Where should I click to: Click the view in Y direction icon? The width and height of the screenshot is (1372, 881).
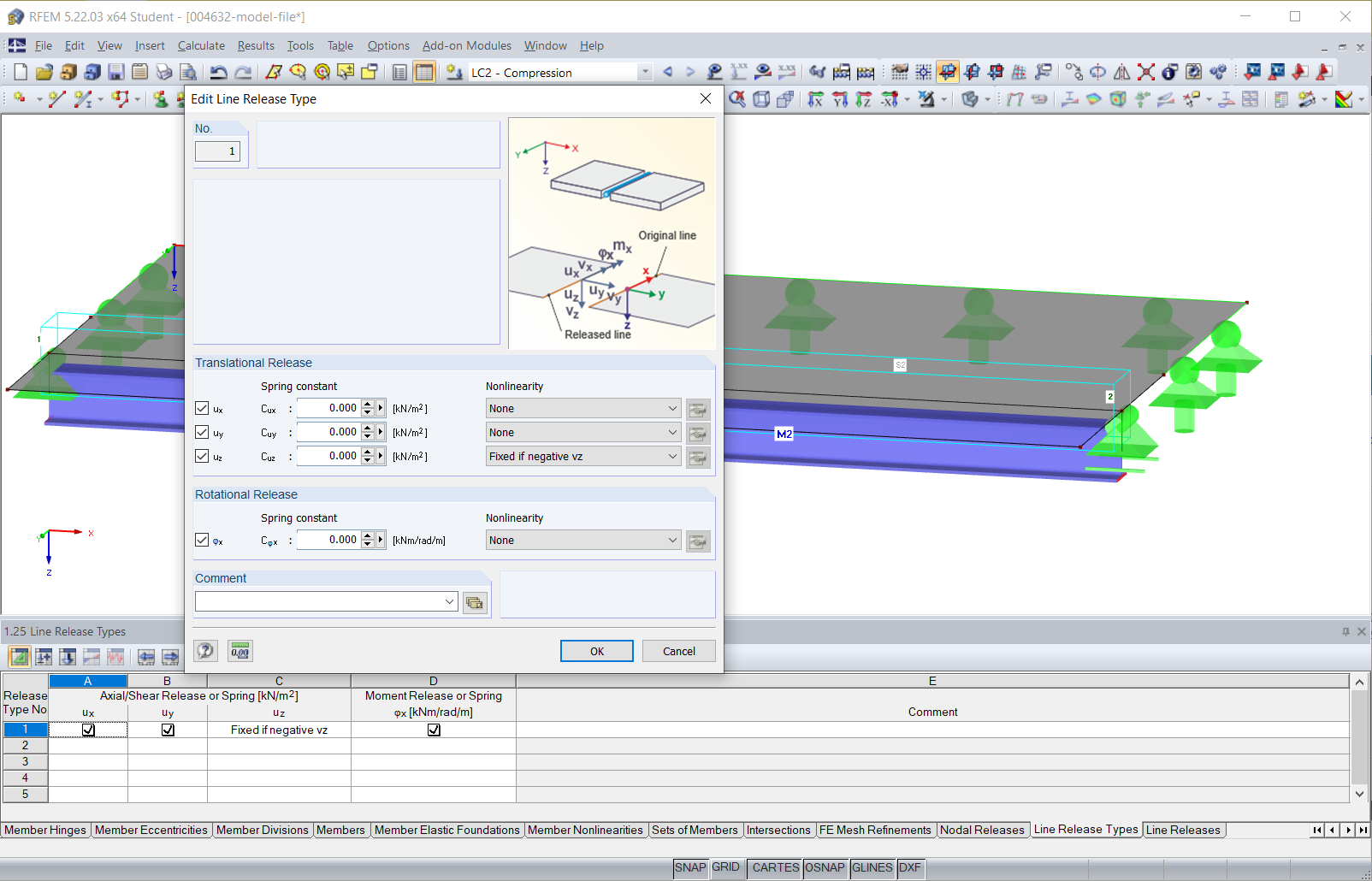click(840, 99)
